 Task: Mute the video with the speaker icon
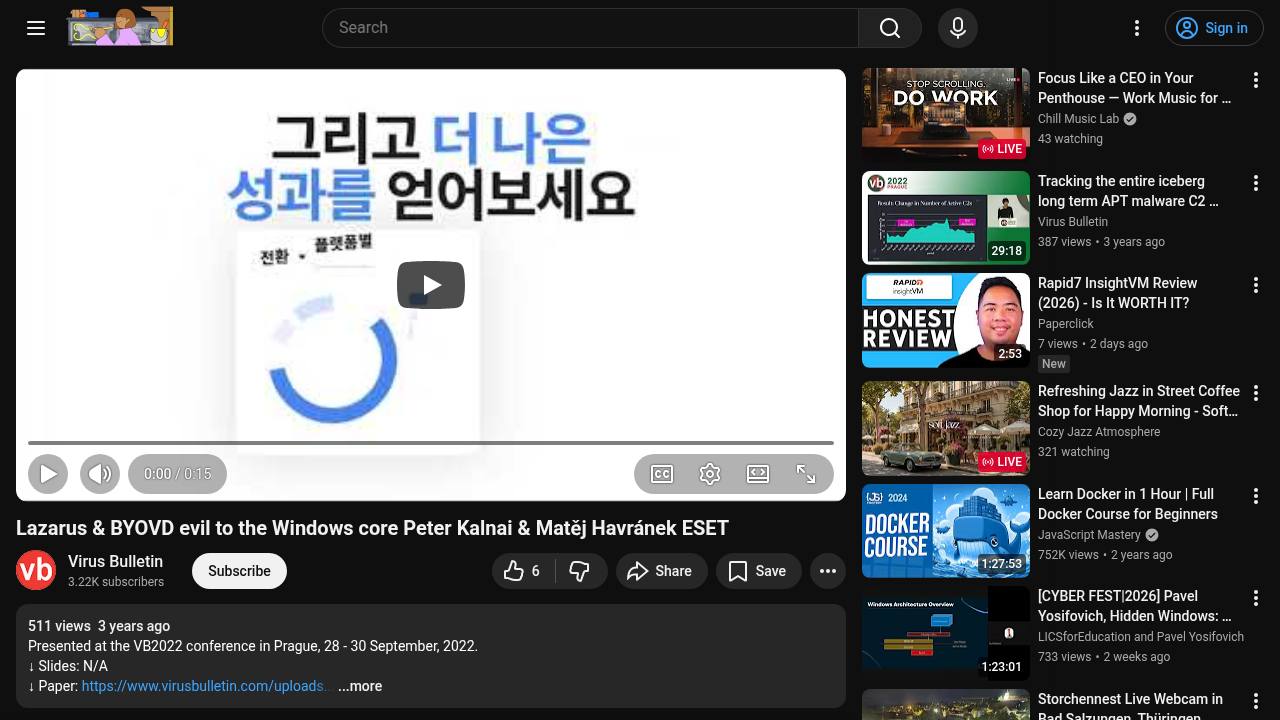tap(100, 474)
